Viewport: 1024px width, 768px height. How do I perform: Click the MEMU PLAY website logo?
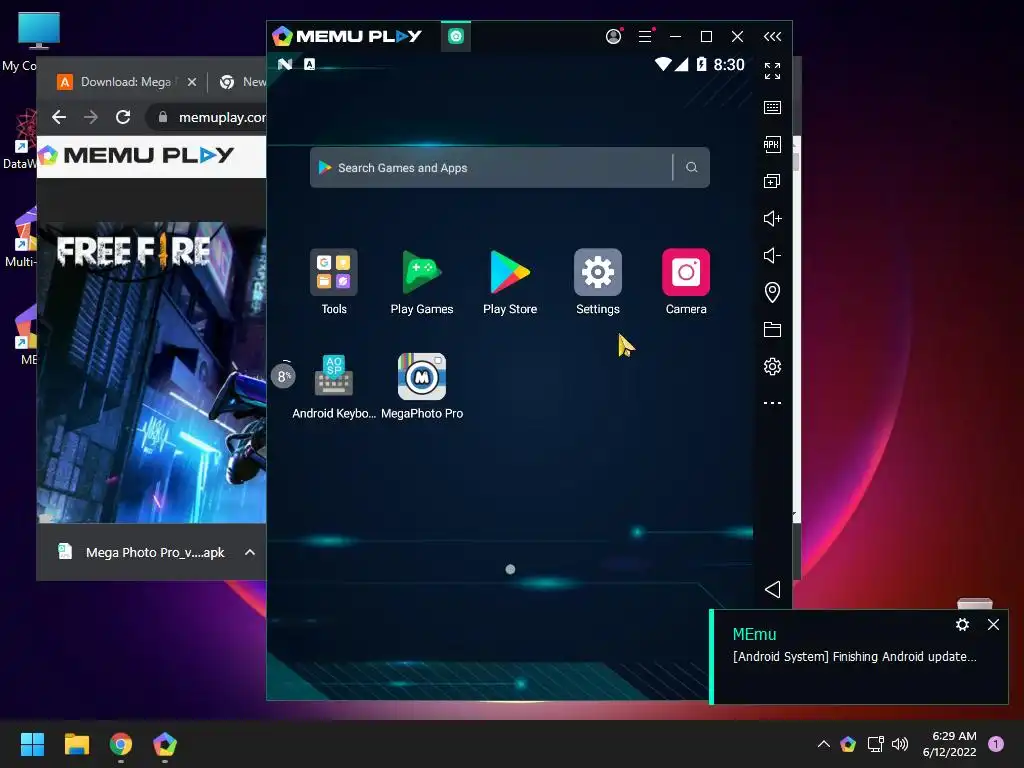pos(136,155)
